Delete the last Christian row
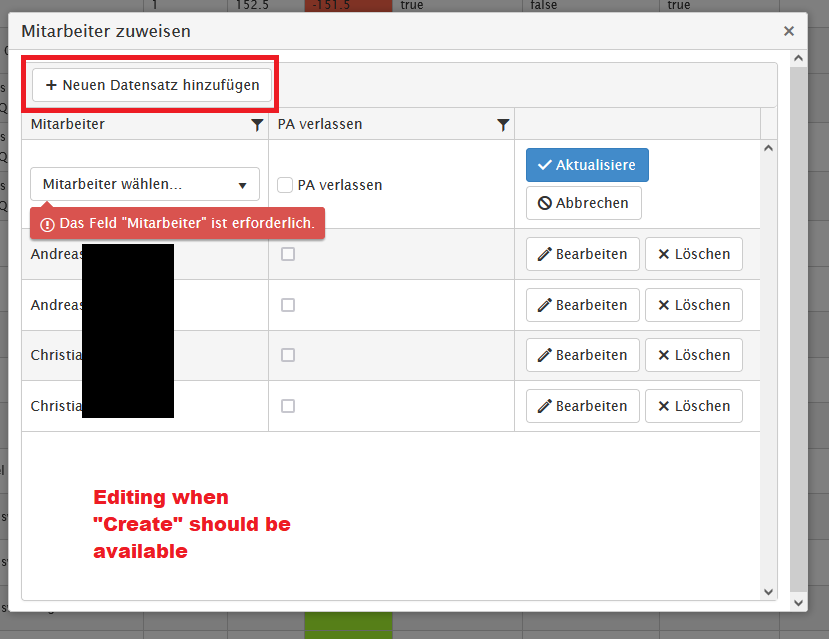 coord(693,406)
